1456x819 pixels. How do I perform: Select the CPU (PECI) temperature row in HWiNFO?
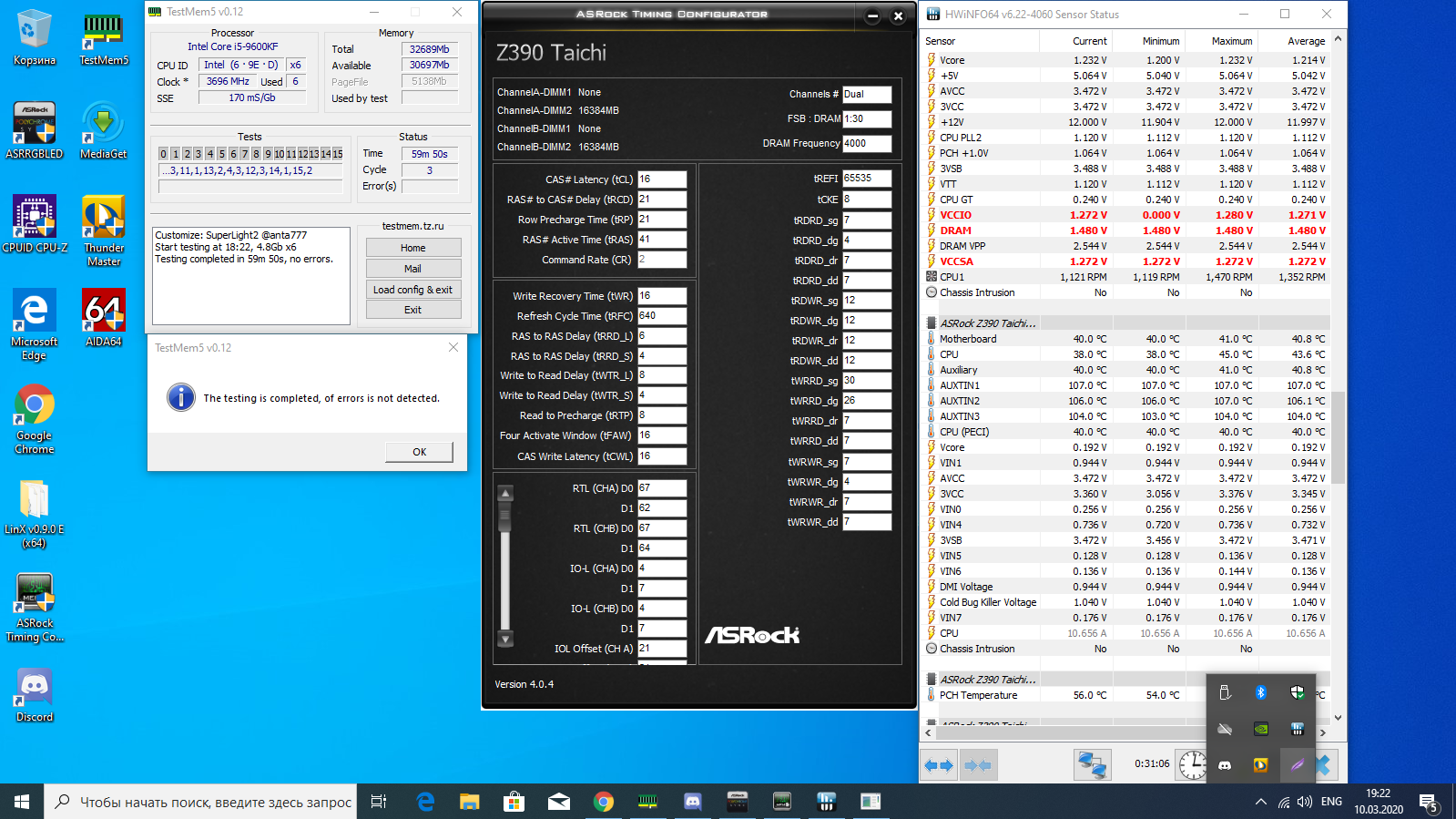1126,432
